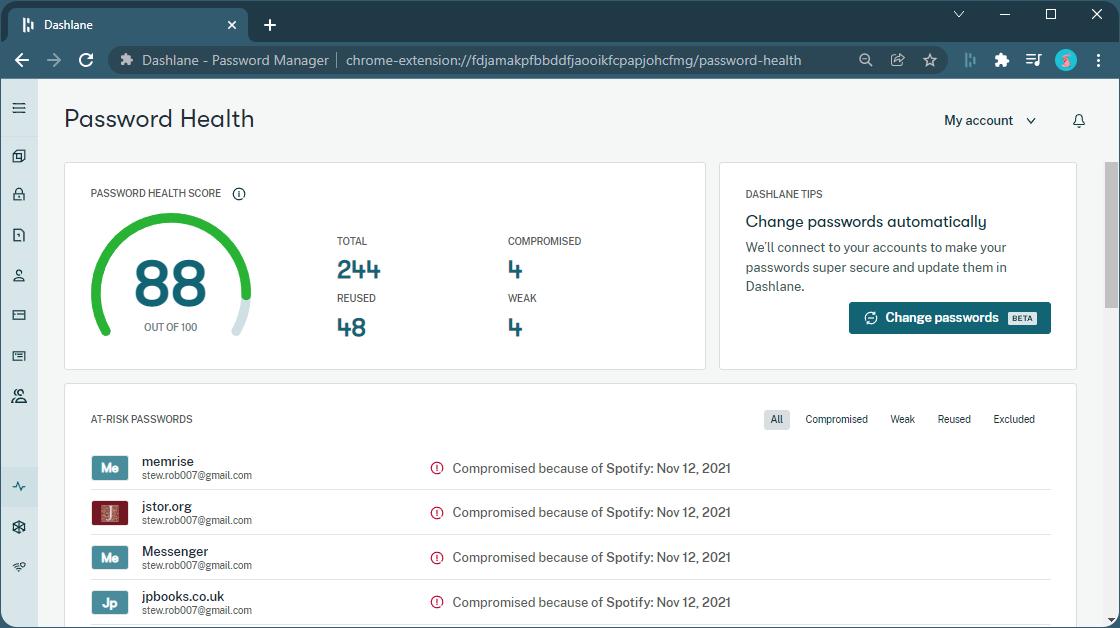Screen dimensions: 1120x628
Task: Click the Reused count 48
Action: (351, 327)
